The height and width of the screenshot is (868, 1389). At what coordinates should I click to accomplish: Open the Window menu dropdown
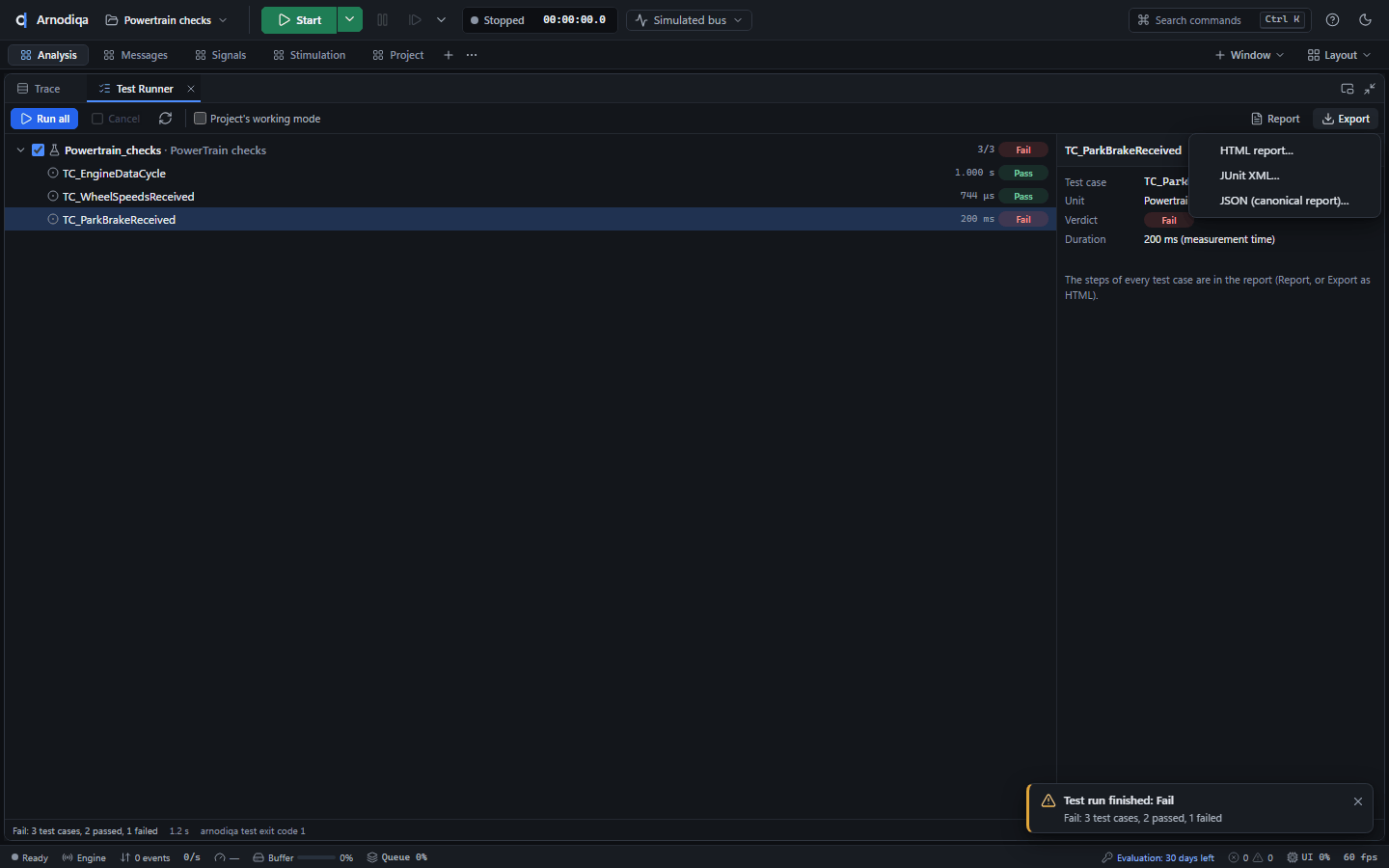tap(1249, 55)
